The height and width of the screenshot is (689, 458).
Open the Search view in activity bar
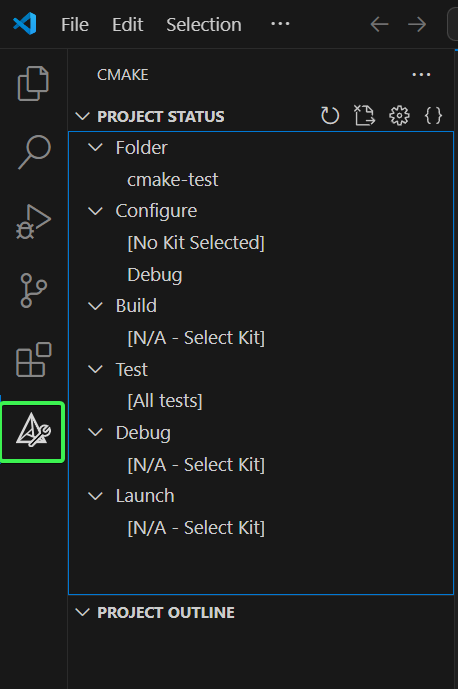click(34, 152)
